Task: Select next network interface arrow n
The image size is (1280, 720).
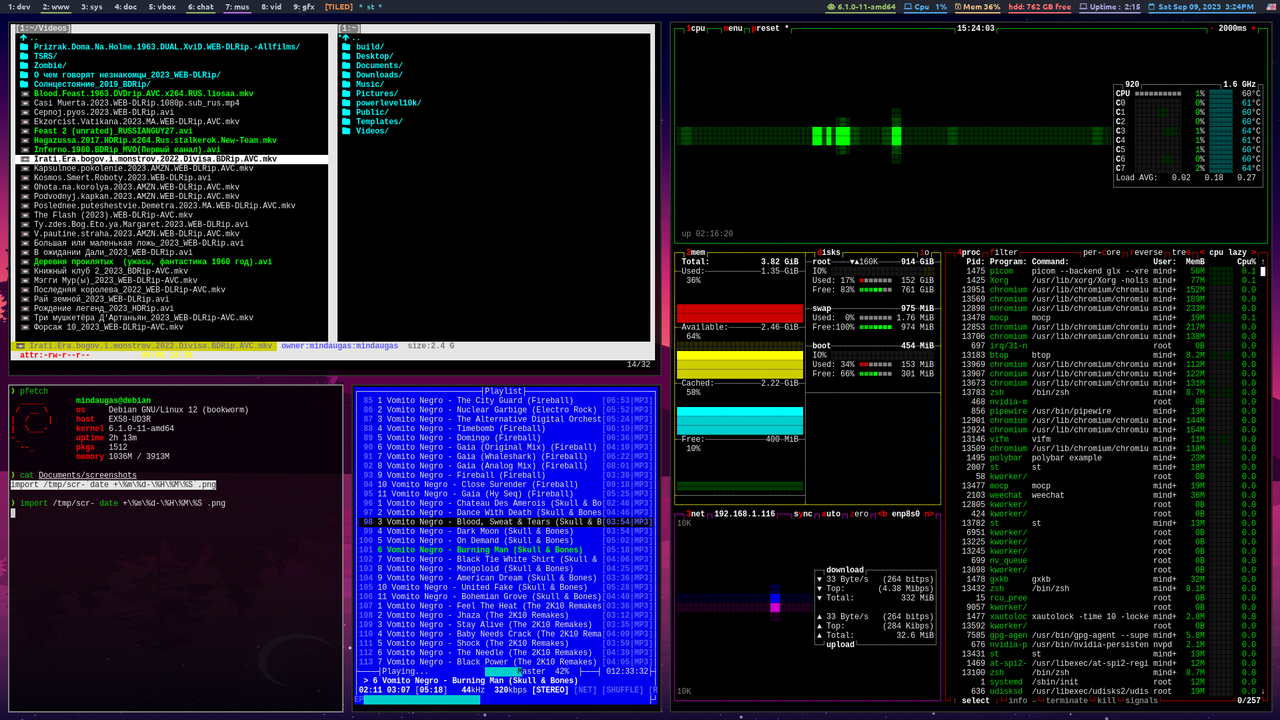Action: [x=929, y=513]
